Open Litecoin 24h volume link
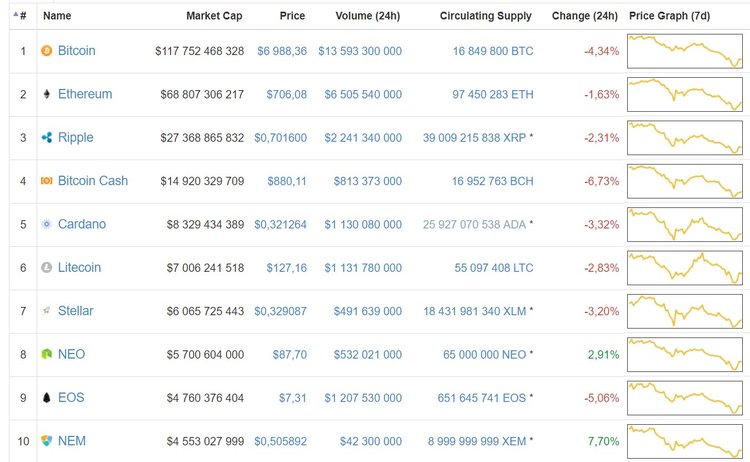Screen dimensions: 750x462 (x=363, y=268)
